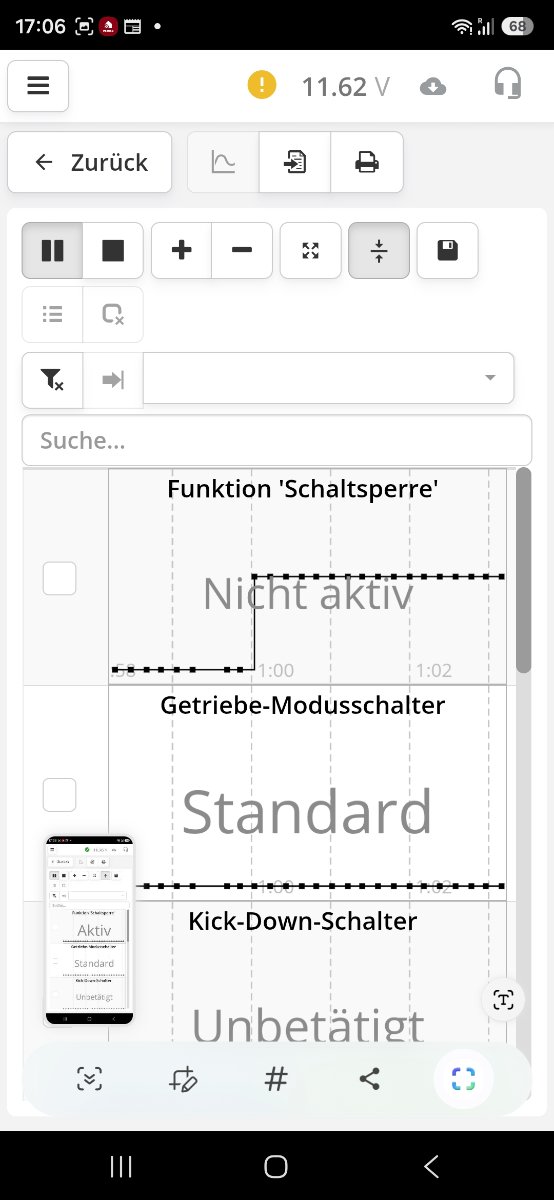Open the headset support icon

tap(508, 84)
